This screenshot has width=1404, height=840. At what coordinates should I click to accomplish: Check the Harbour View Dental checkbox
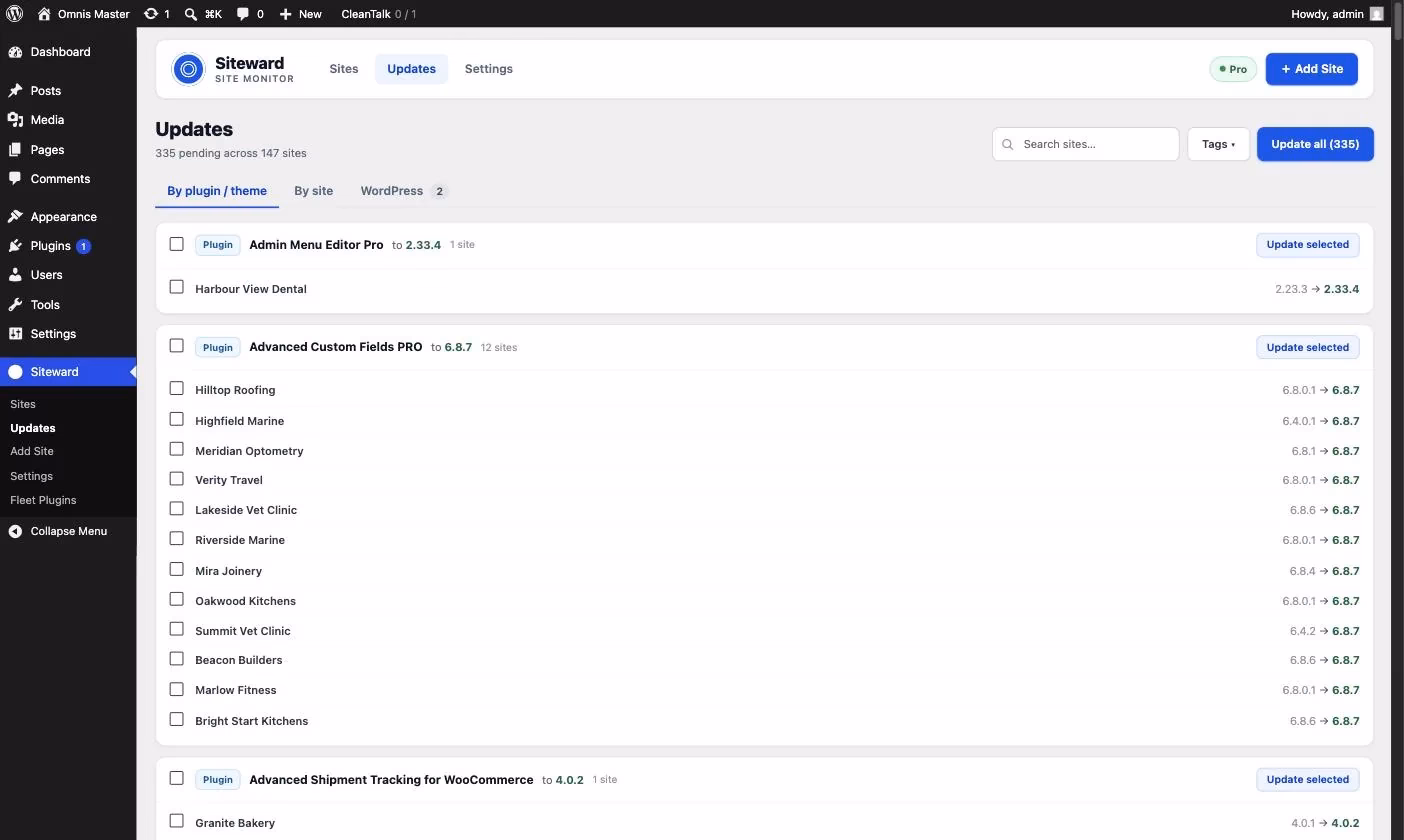177,287
